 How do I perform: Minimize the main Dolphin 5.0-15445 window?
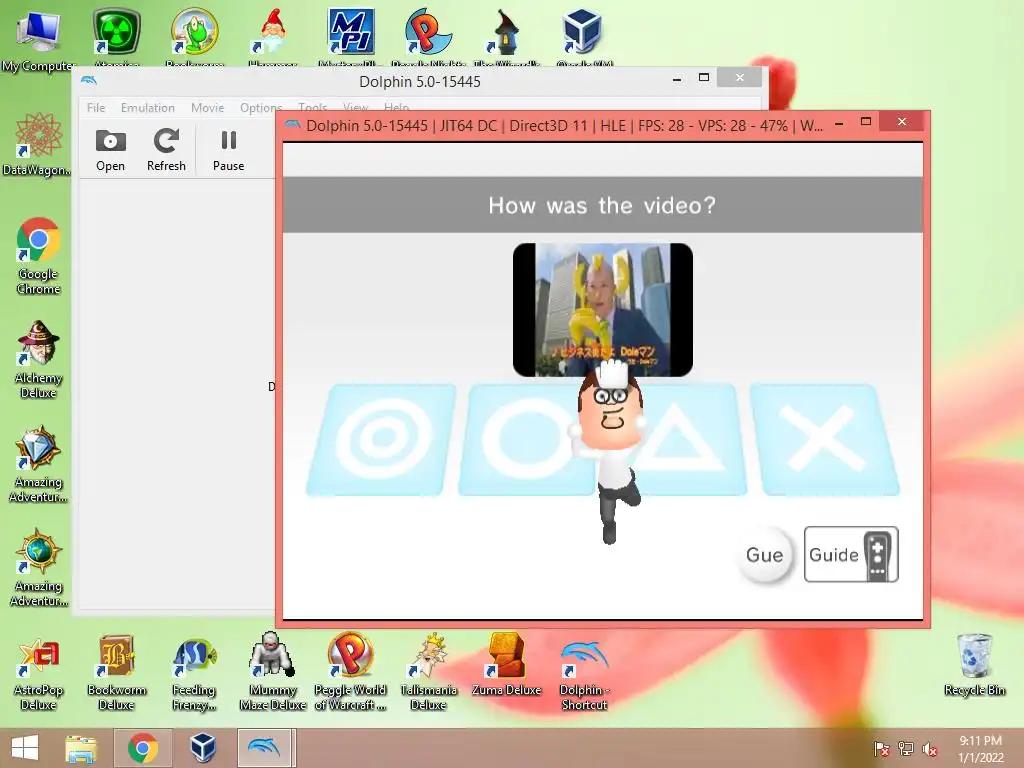(x=677, y=79)
